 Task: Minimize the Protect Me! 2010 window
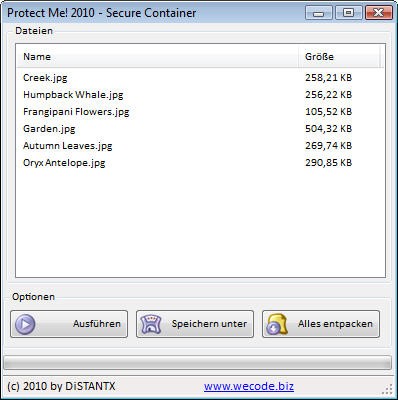pyautogui.click(x=319, y=13)
